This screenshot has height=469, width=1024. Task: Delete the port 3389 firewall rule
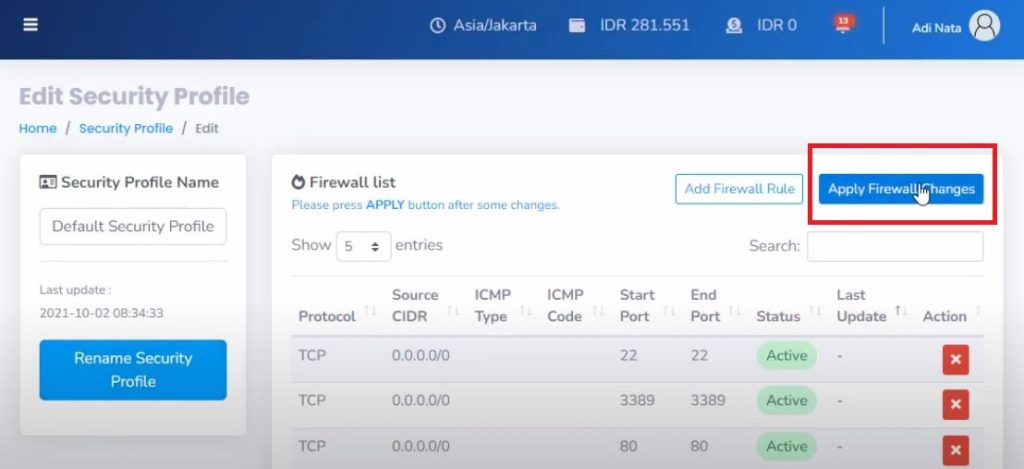pos(955,404)
